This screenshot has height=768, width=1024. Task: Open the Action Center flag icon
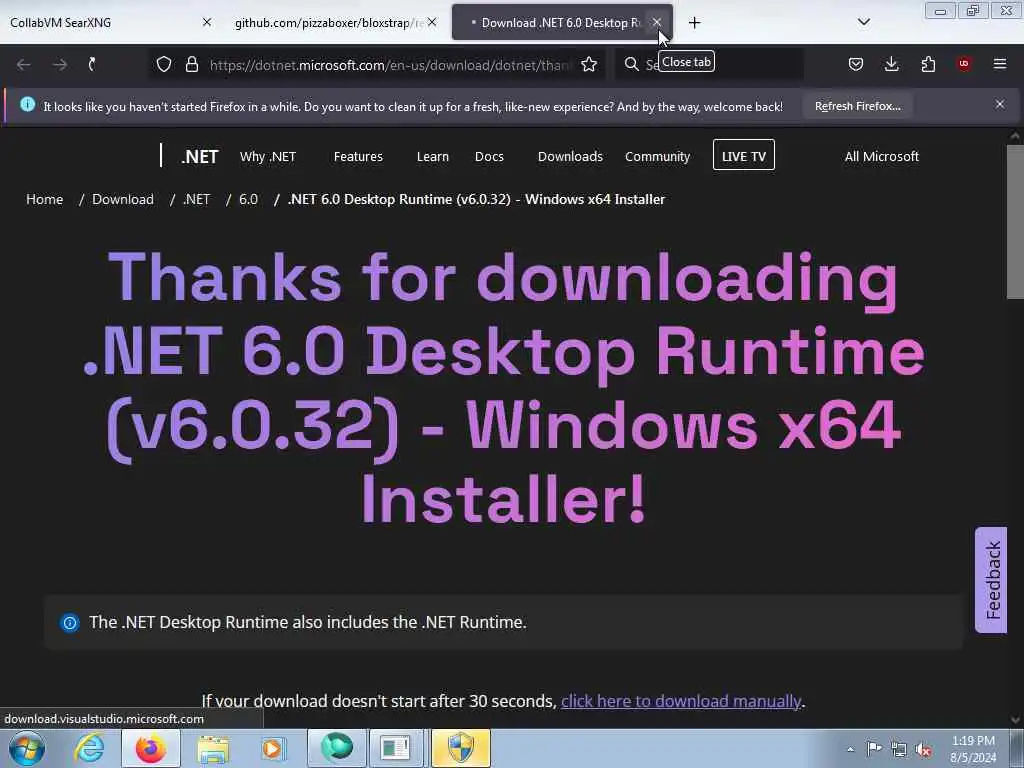[x=874, y=749]
